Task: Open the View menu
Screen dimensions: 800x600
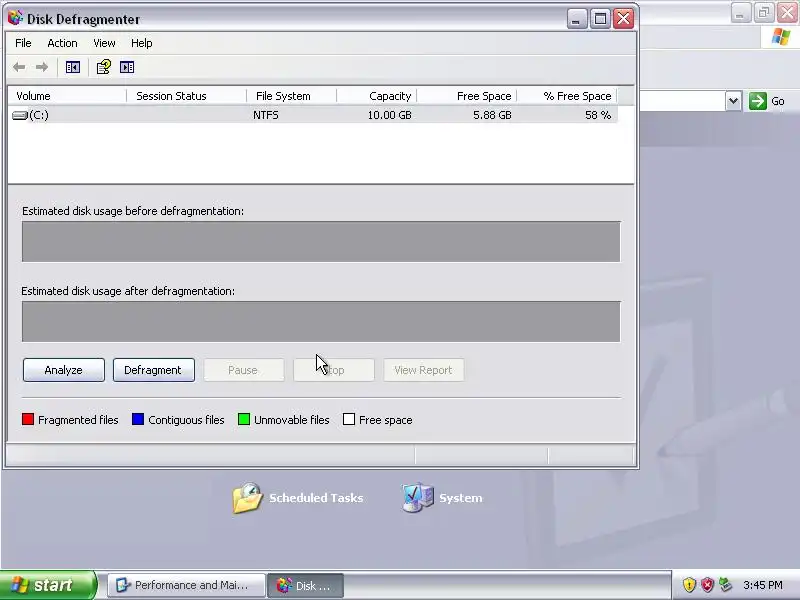Action: point(104,43)
